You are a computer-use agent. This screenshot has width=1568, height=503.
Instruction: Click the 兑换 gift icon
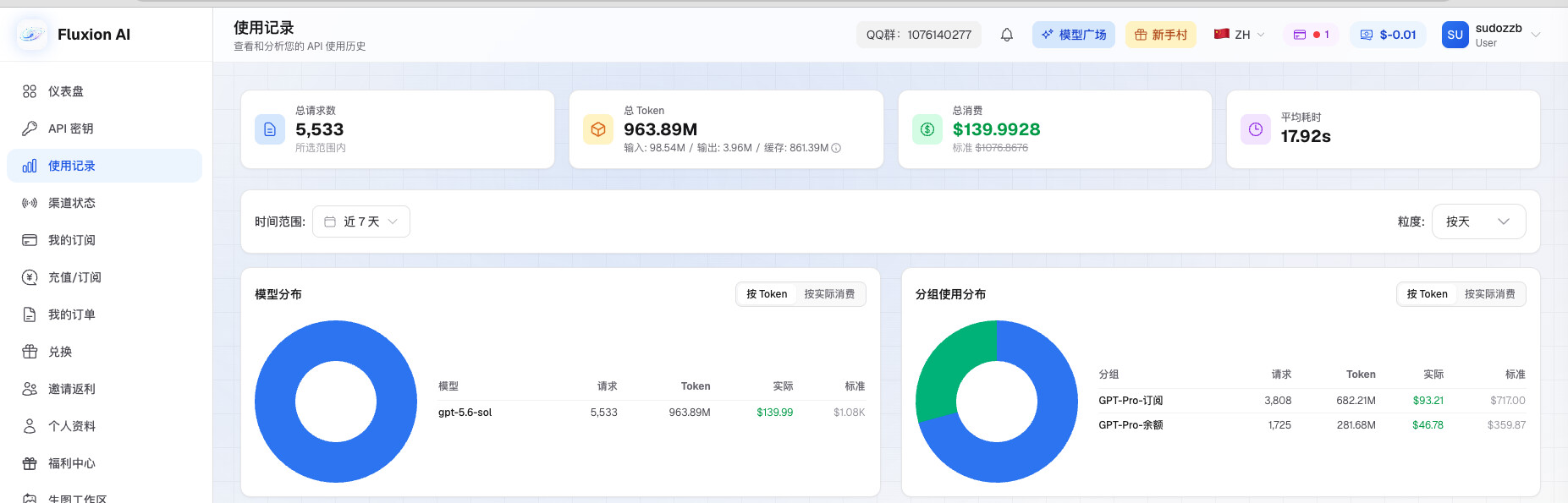tap(30, 352)
